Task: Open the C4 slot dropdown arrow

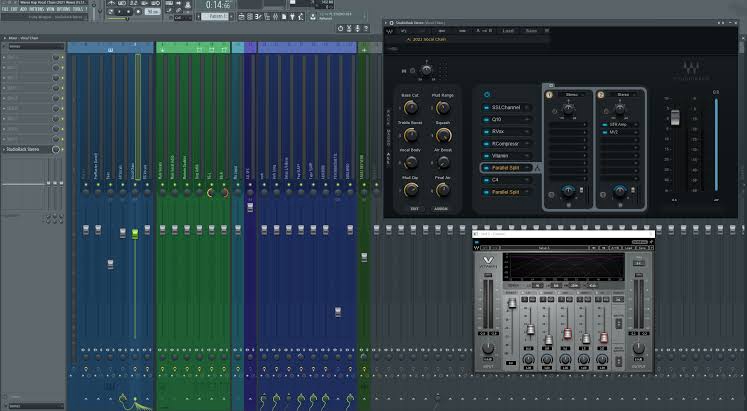Action: 527,180
